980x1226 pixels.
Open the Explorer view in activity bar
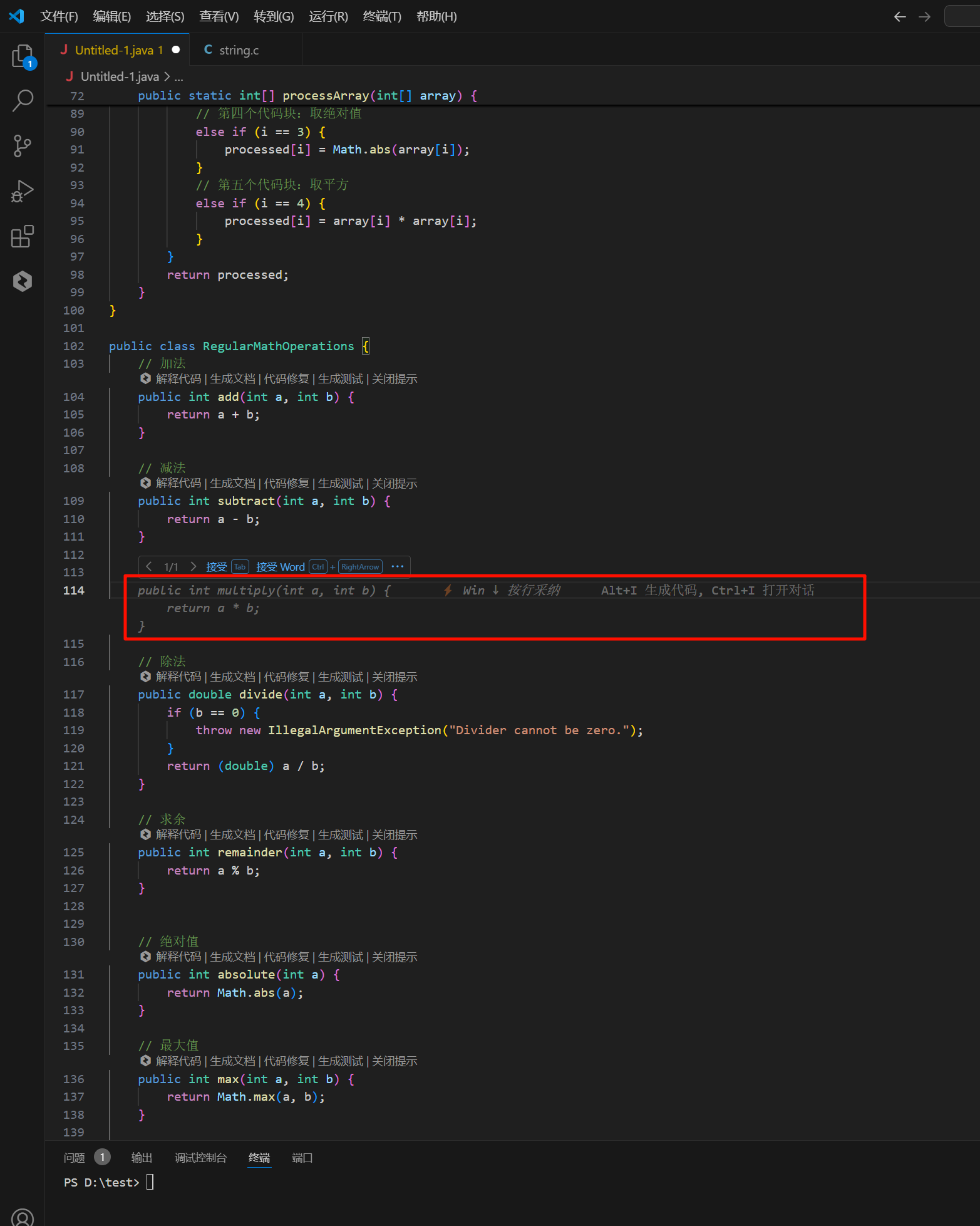tap(23, 56)
